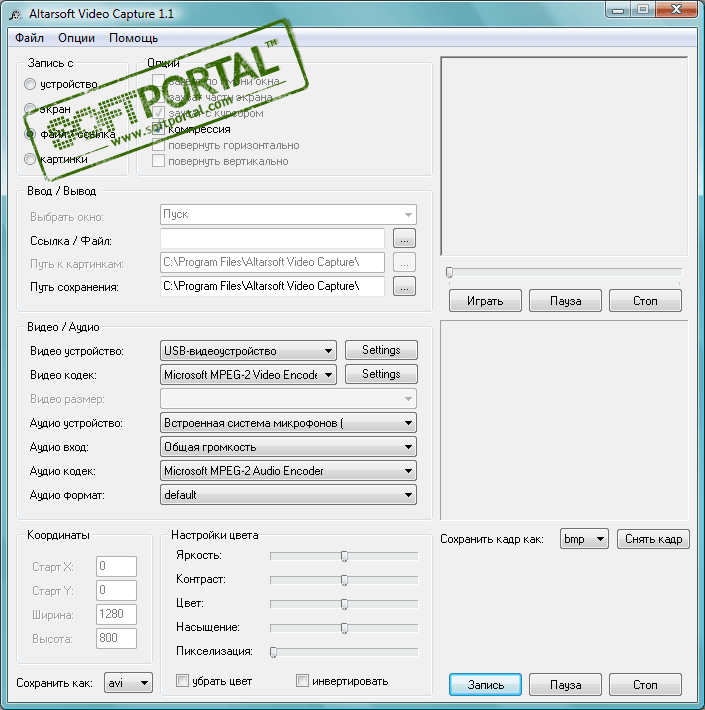
Task: Browse for Путь к картинкам folder
Action: (404, 262)
